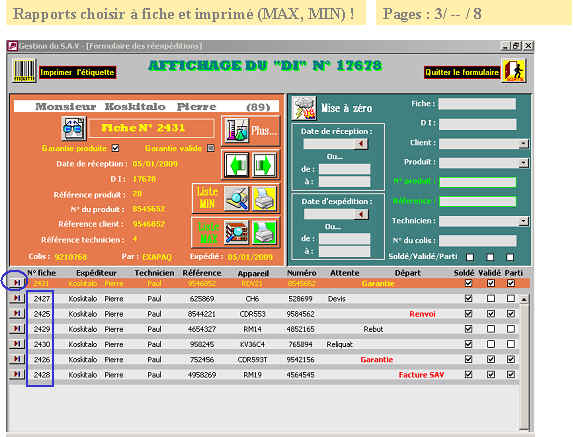Click the Quitter le formulaire button
The image size is (573, 437).
click(x=462, y=72)
